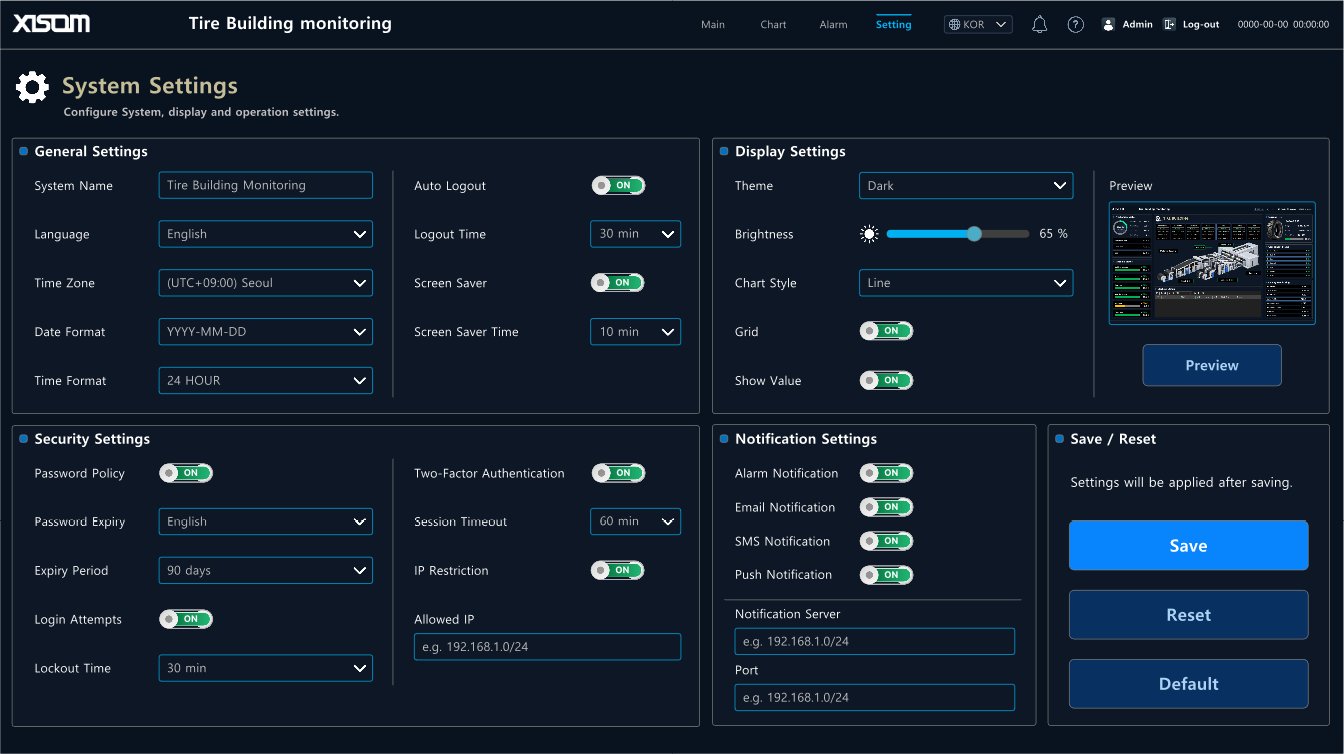Expand the Lockout Time dropdown
Image resolution: width=1344 pixels, height=754 pixels.
(x=266, y=668)
